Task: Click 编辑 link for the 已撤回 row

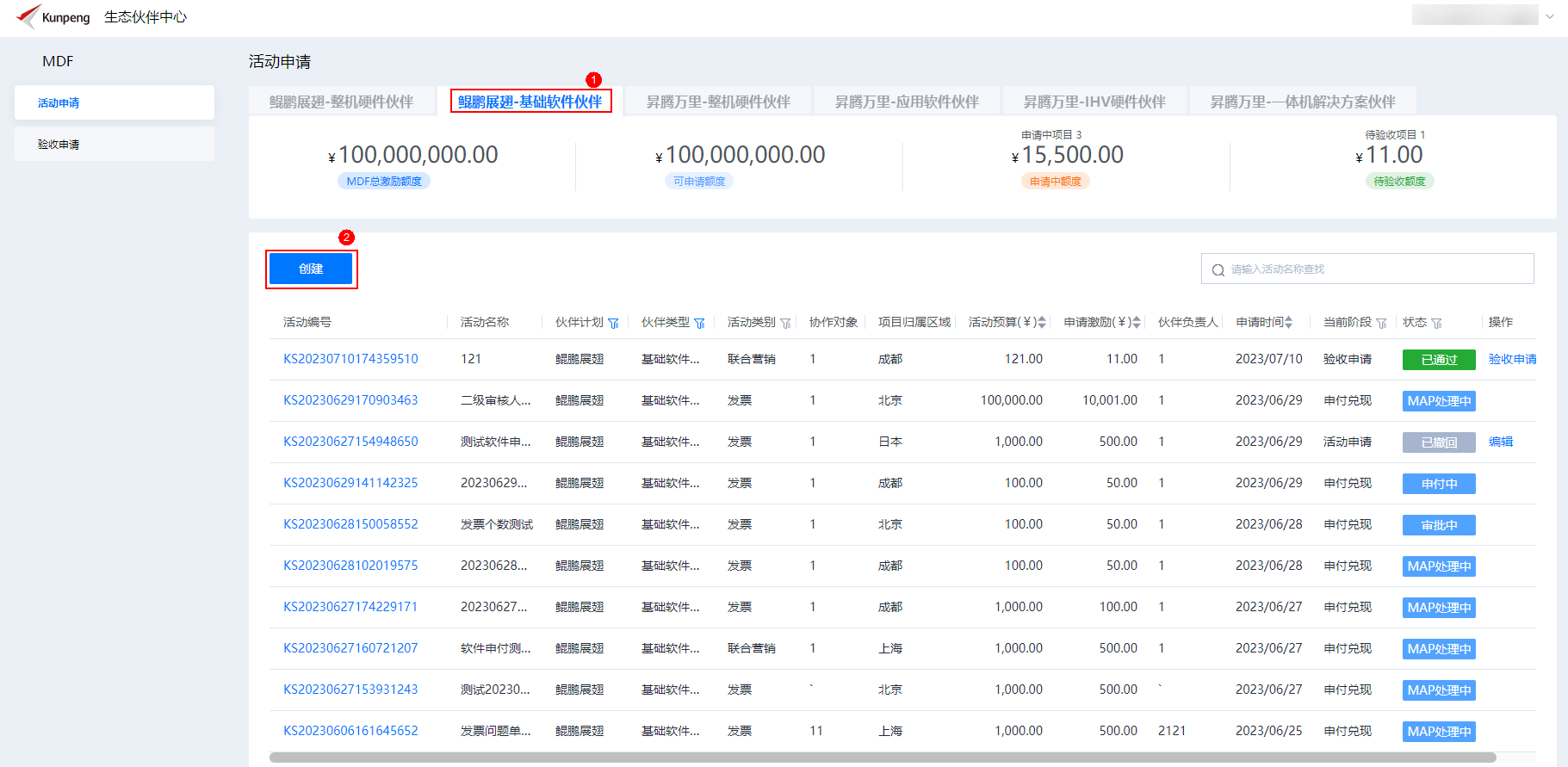Action: coord(1501,442)
